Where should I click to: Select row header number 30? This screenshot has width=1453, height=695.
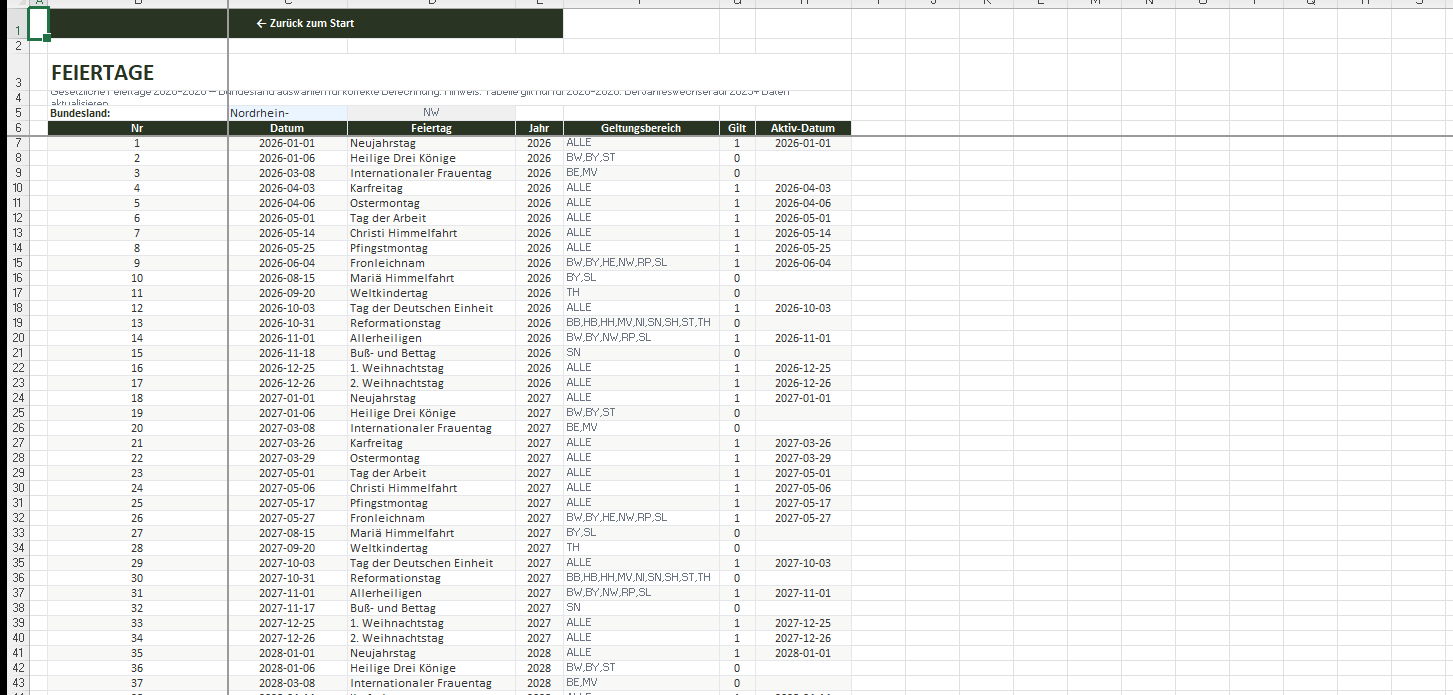click(x=18, y=488)
